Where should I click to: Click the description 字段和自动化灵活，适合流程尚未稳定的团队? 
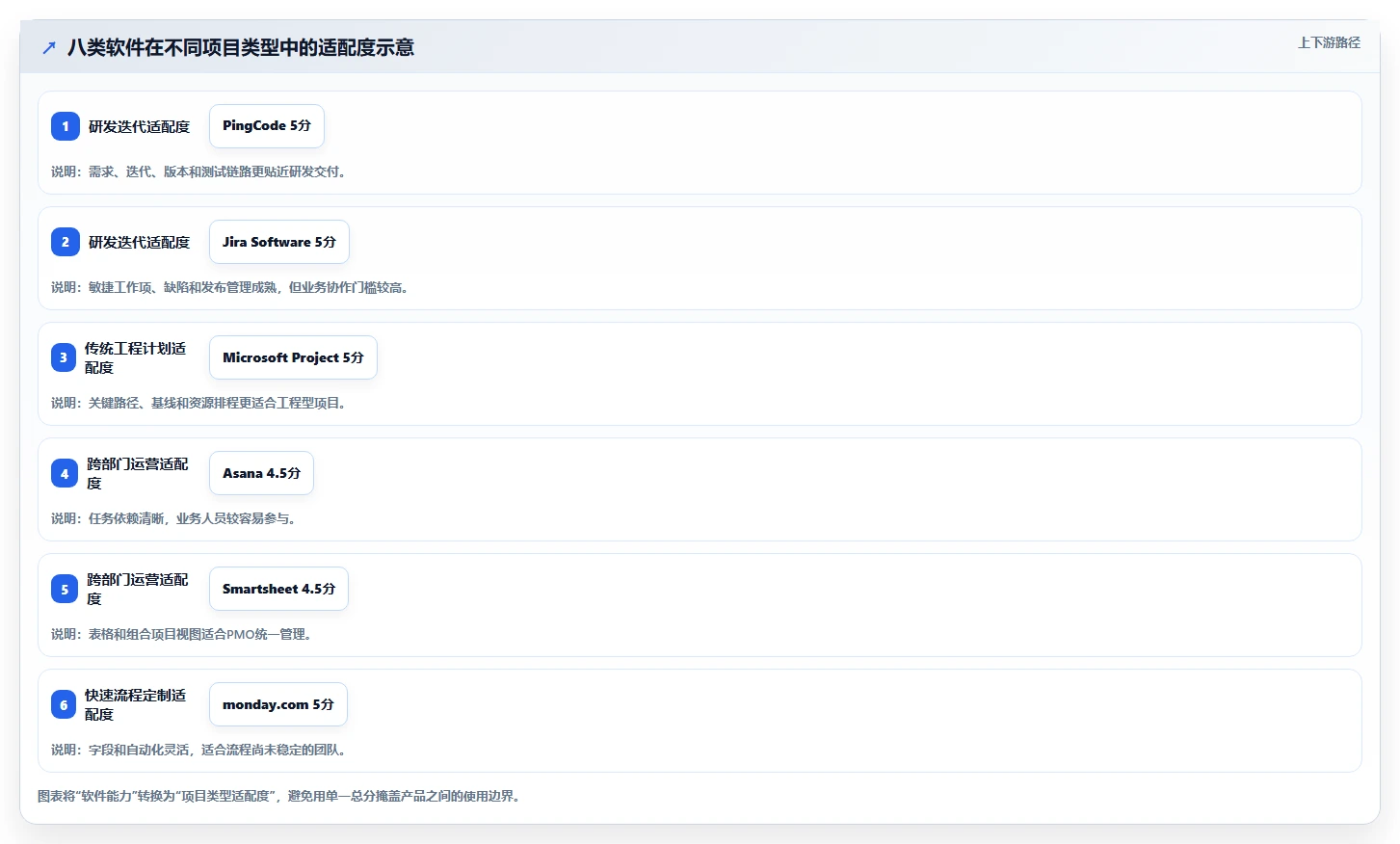tap(198, 750)
